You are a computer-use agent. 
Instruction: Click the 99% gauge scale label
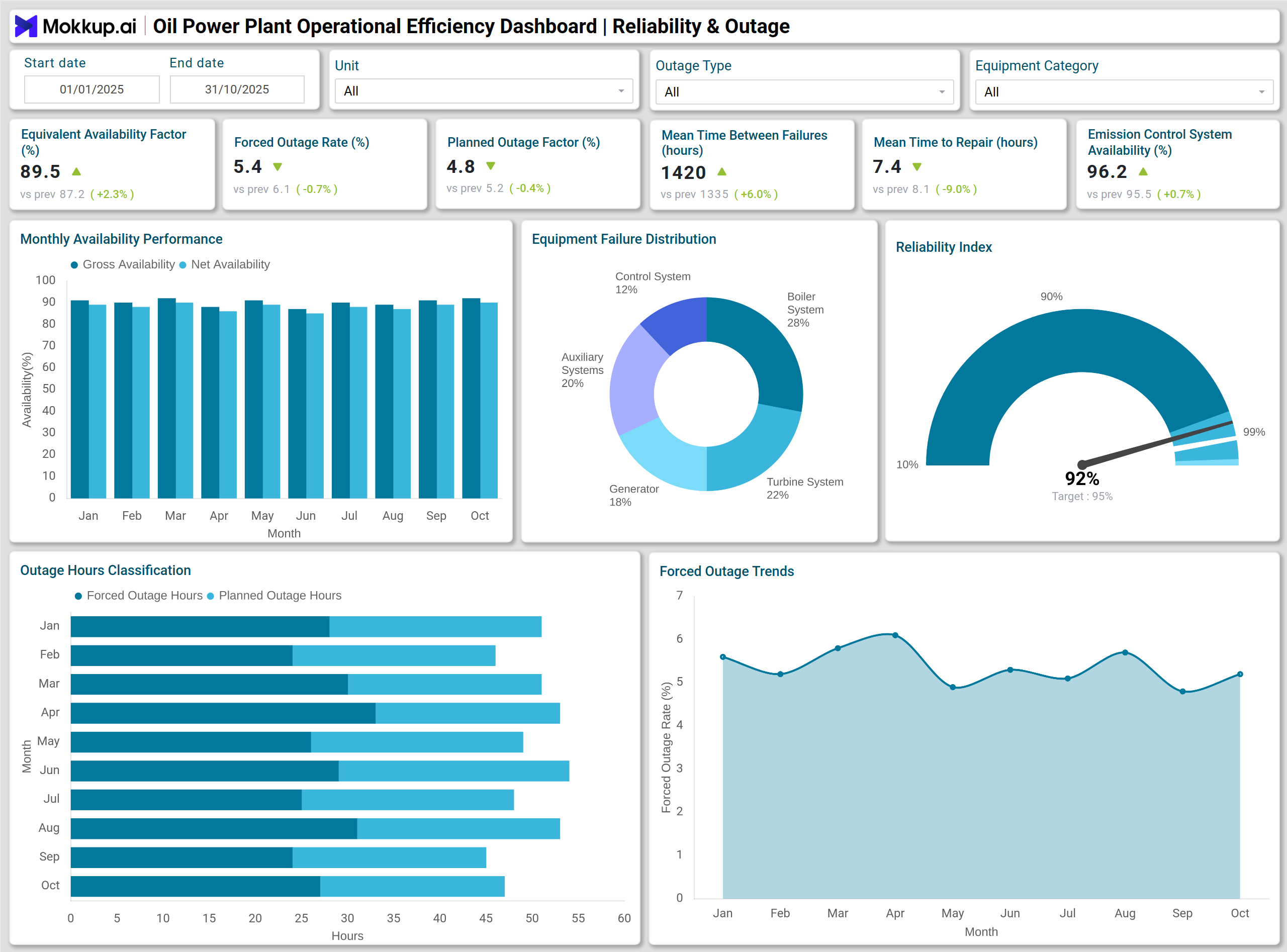pyautogui.click(x=1254, y=432)
